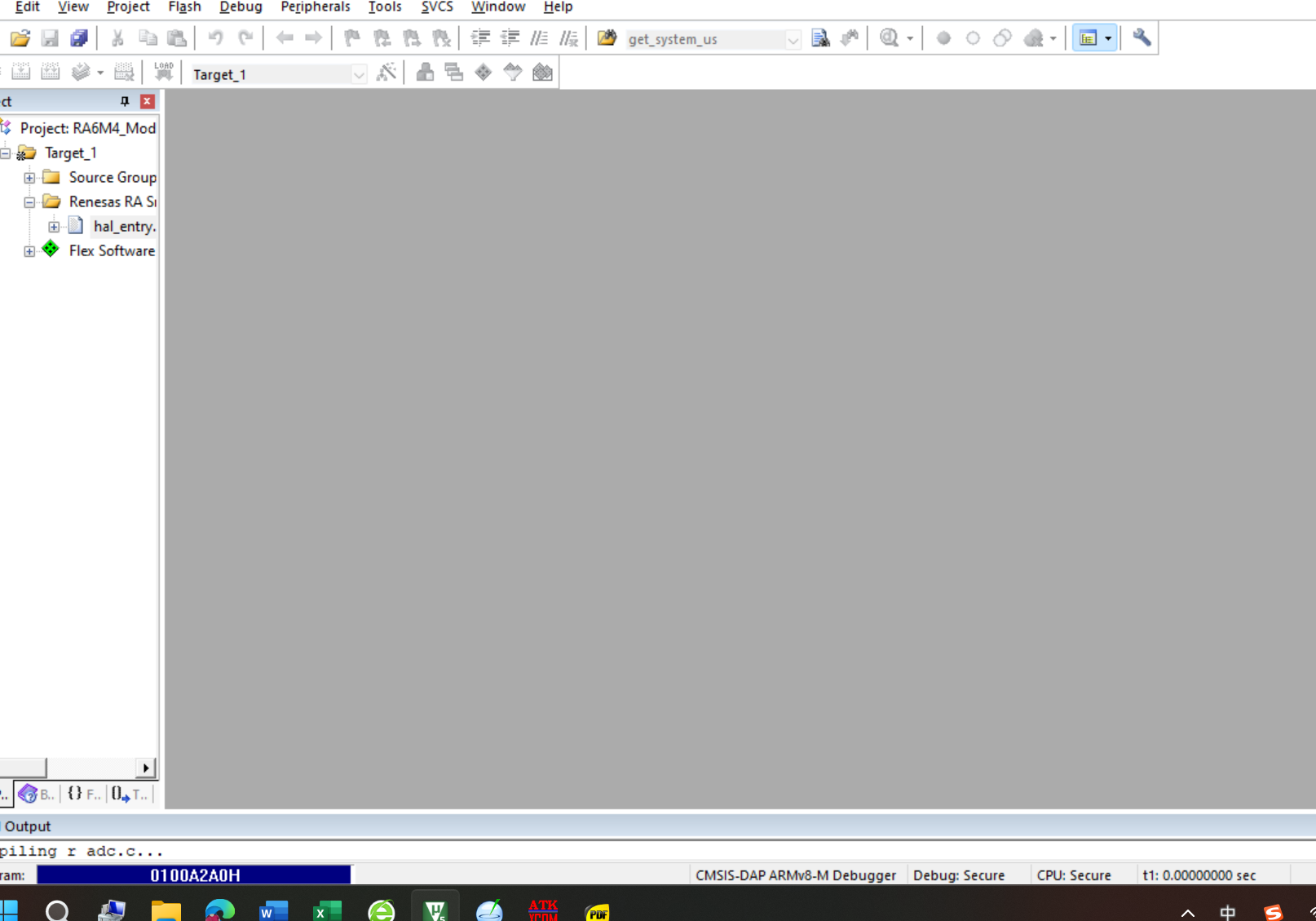1316x921 pixels.
Task: Open the ATK XCOM taskbar app
Action: coord(543,910)
